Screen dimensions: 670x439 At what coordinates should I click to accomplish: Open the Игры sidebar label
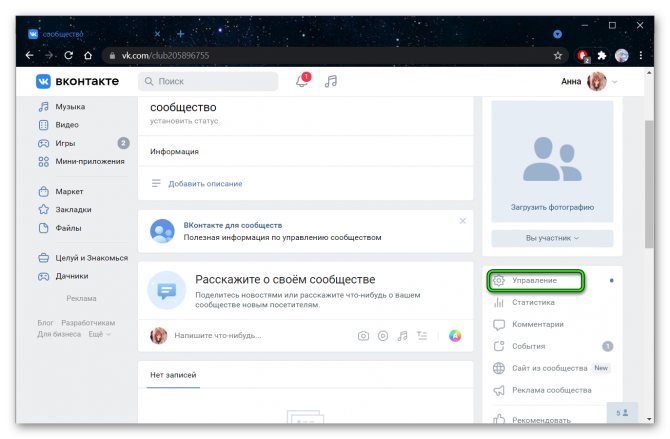[65, 143]
